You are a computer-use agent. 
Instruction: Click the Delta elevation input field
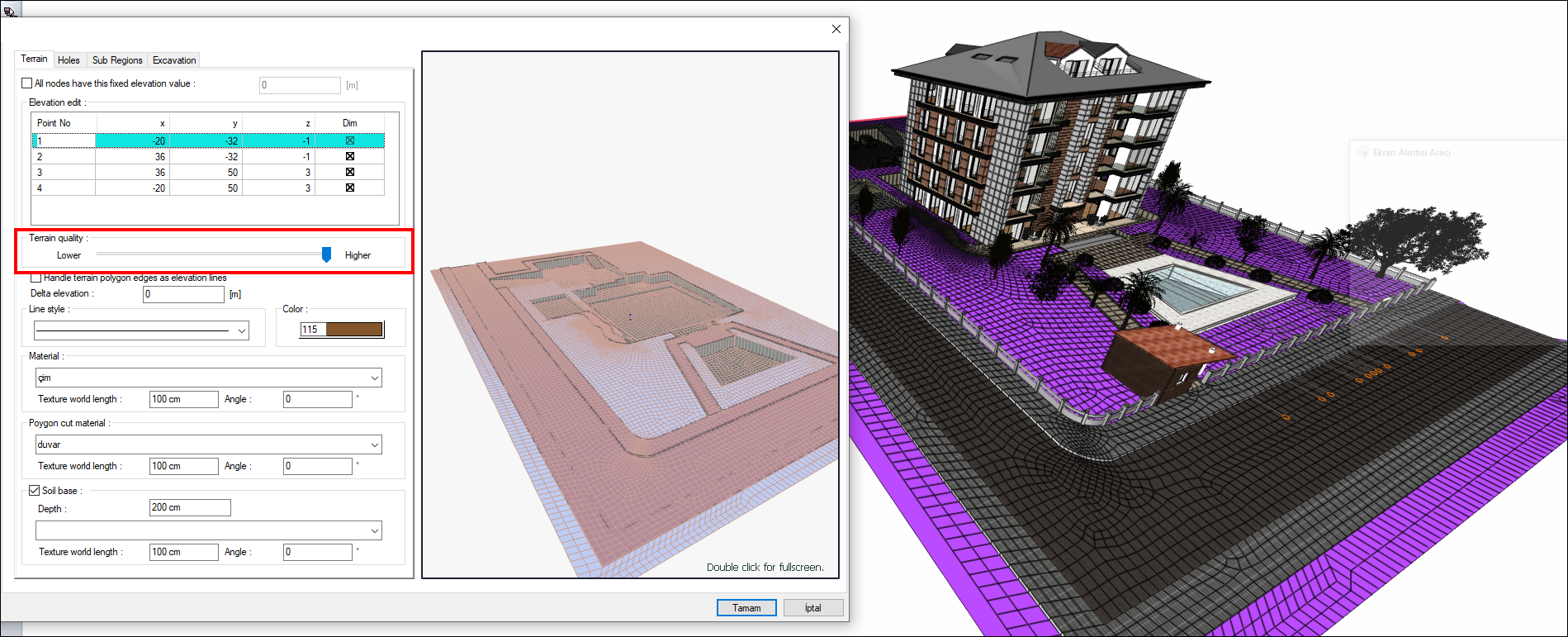tap(183, 294)
